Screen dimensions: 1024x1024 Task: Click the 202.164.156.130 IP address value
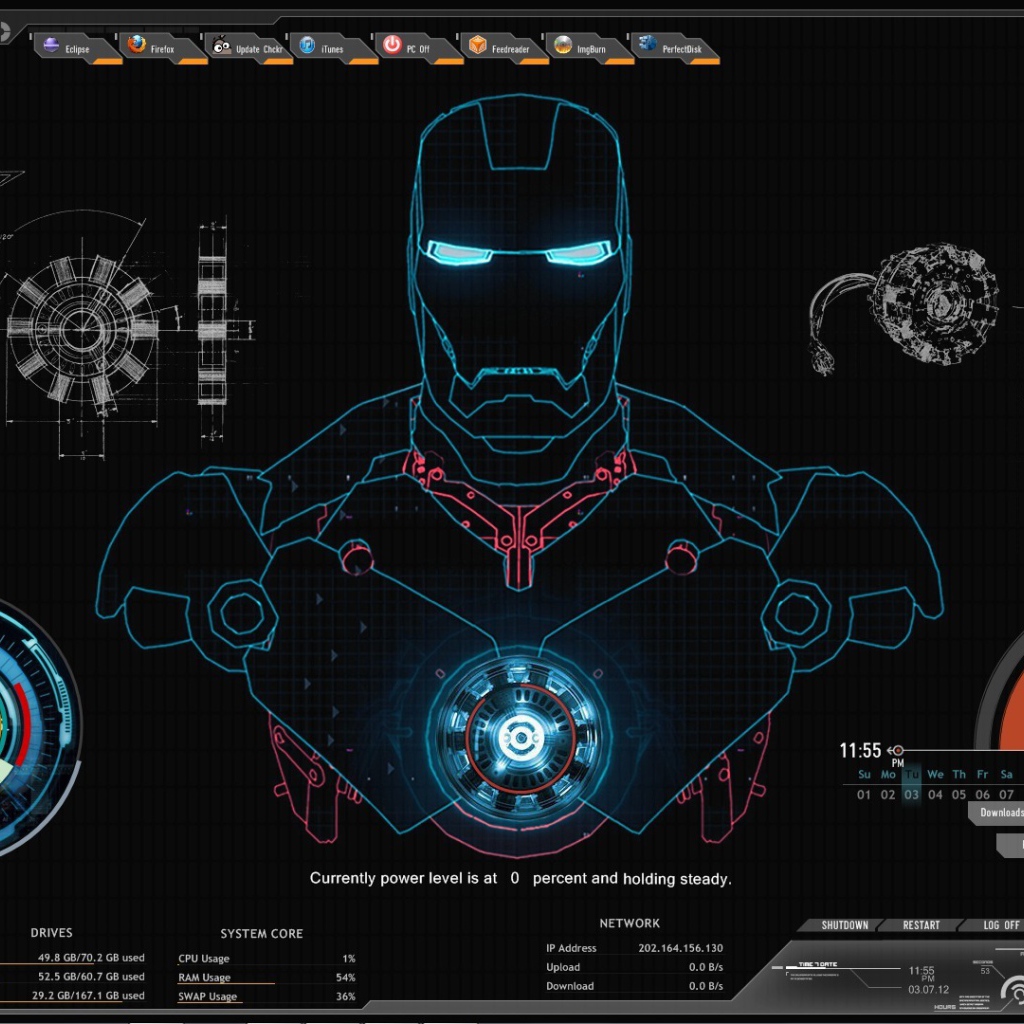[680, 948]
